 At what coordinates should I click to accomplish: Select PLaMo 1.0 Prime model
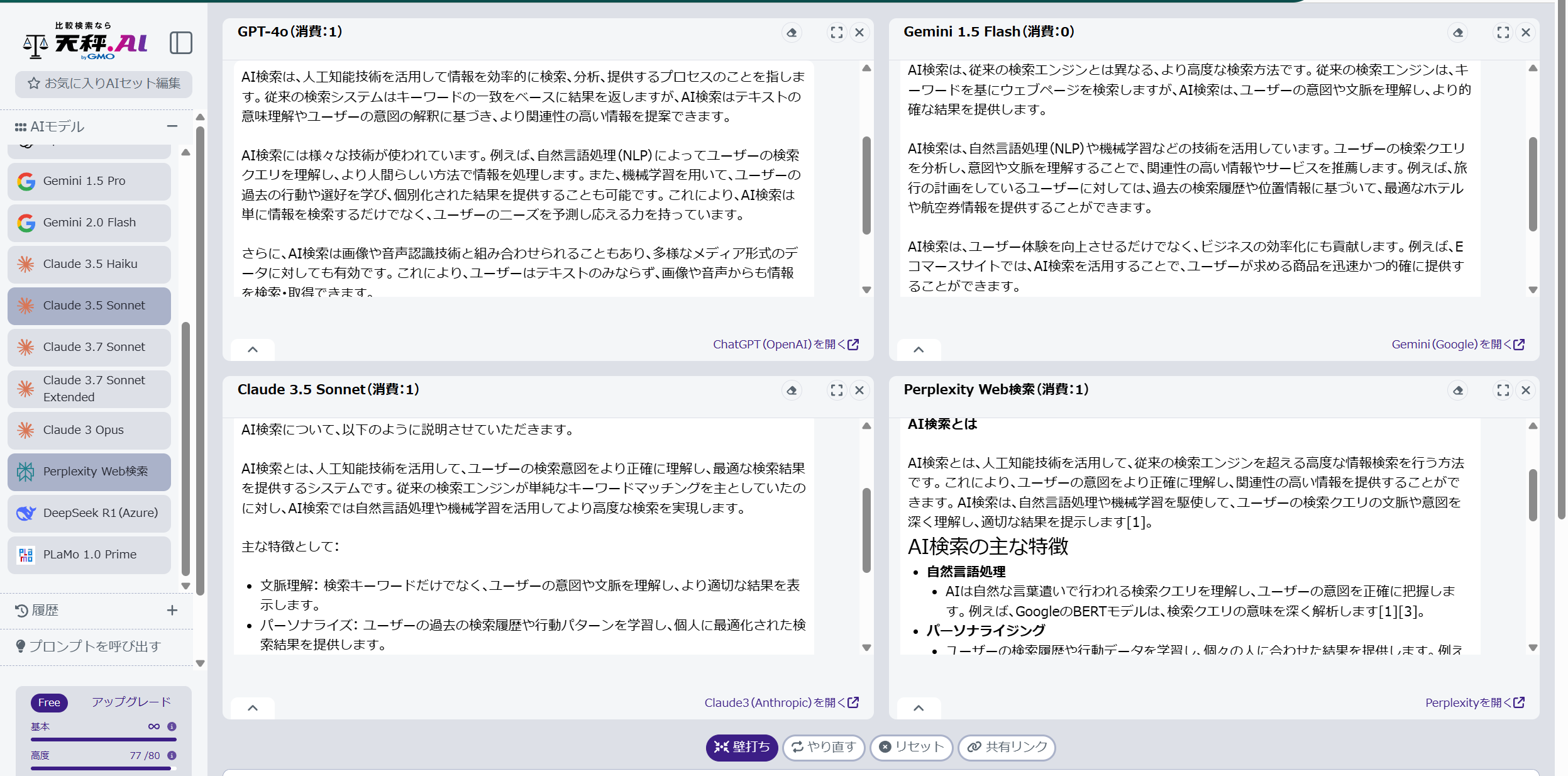(x=89, y=555)
